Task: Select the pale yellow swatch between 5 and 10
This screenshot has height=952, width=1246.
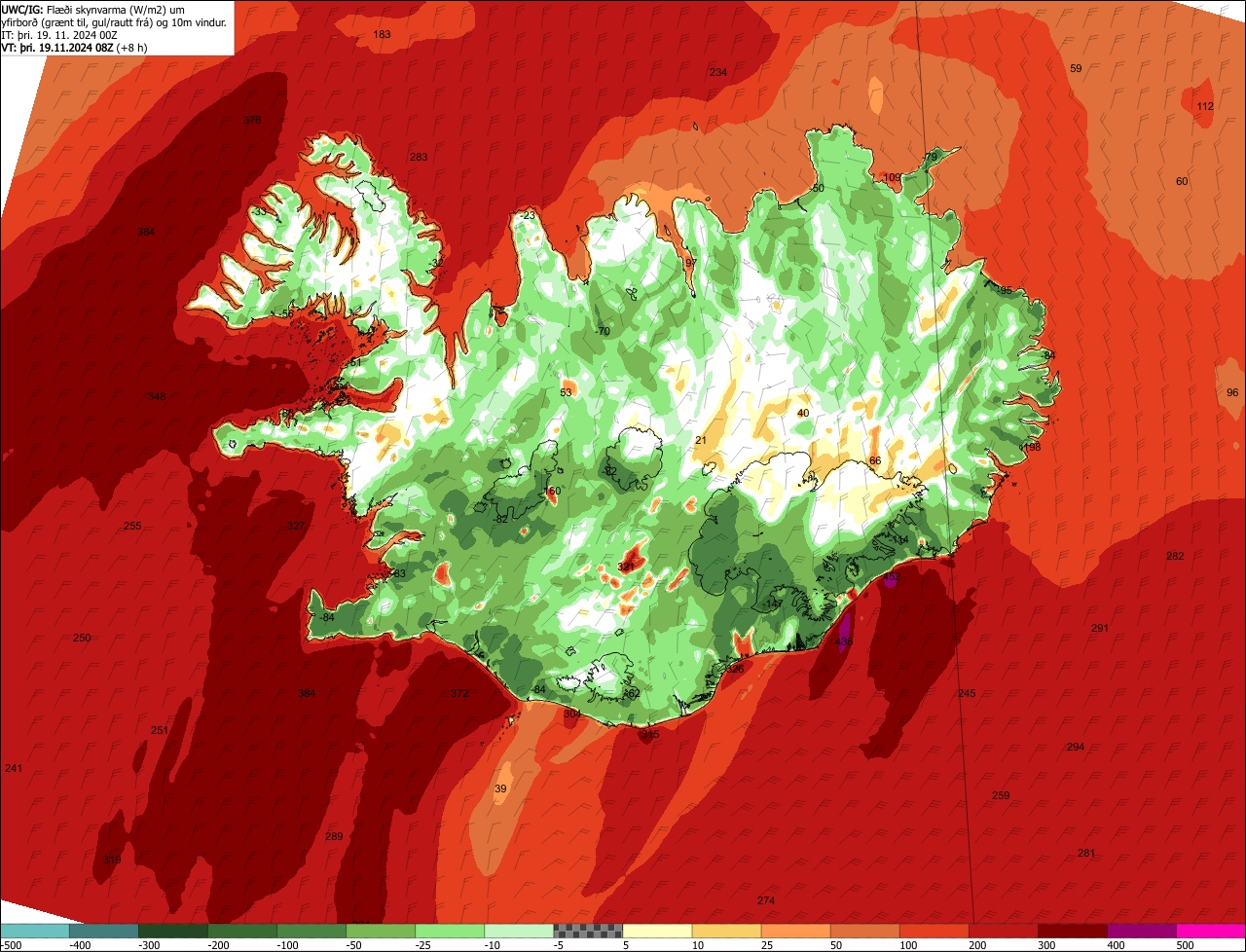Action: [x=657, y=931]
